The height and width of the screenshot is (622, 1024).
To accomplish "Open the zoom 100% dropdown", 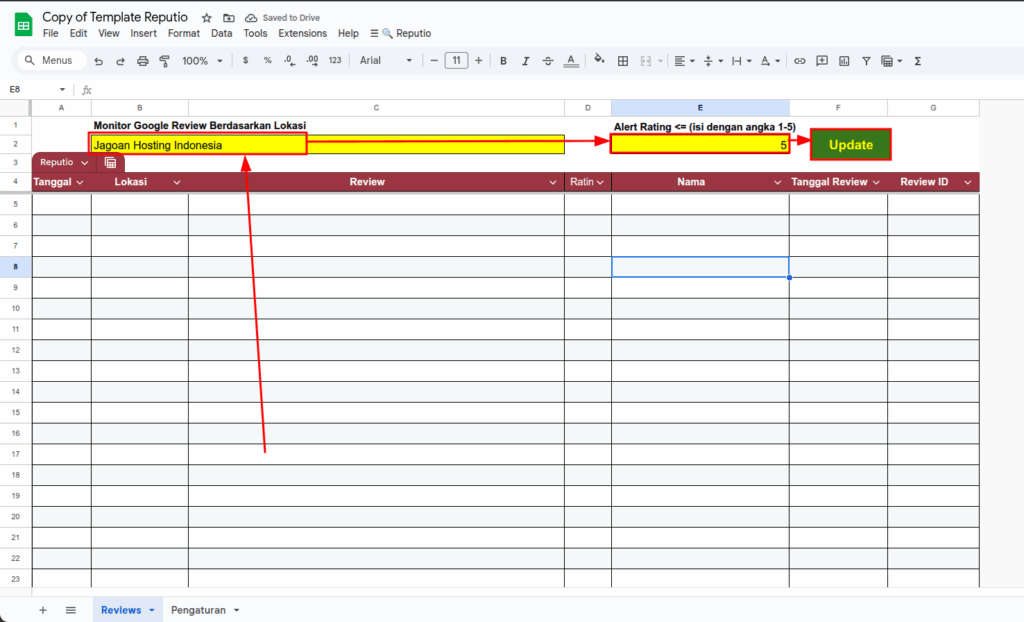I will pos(201,61).
